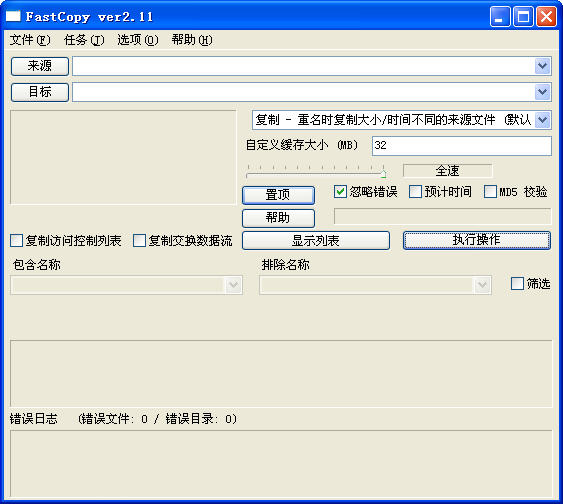Minimize the FastCopy window
The width and height of the screenshot is (563, 504).
(x=499, y=17)
